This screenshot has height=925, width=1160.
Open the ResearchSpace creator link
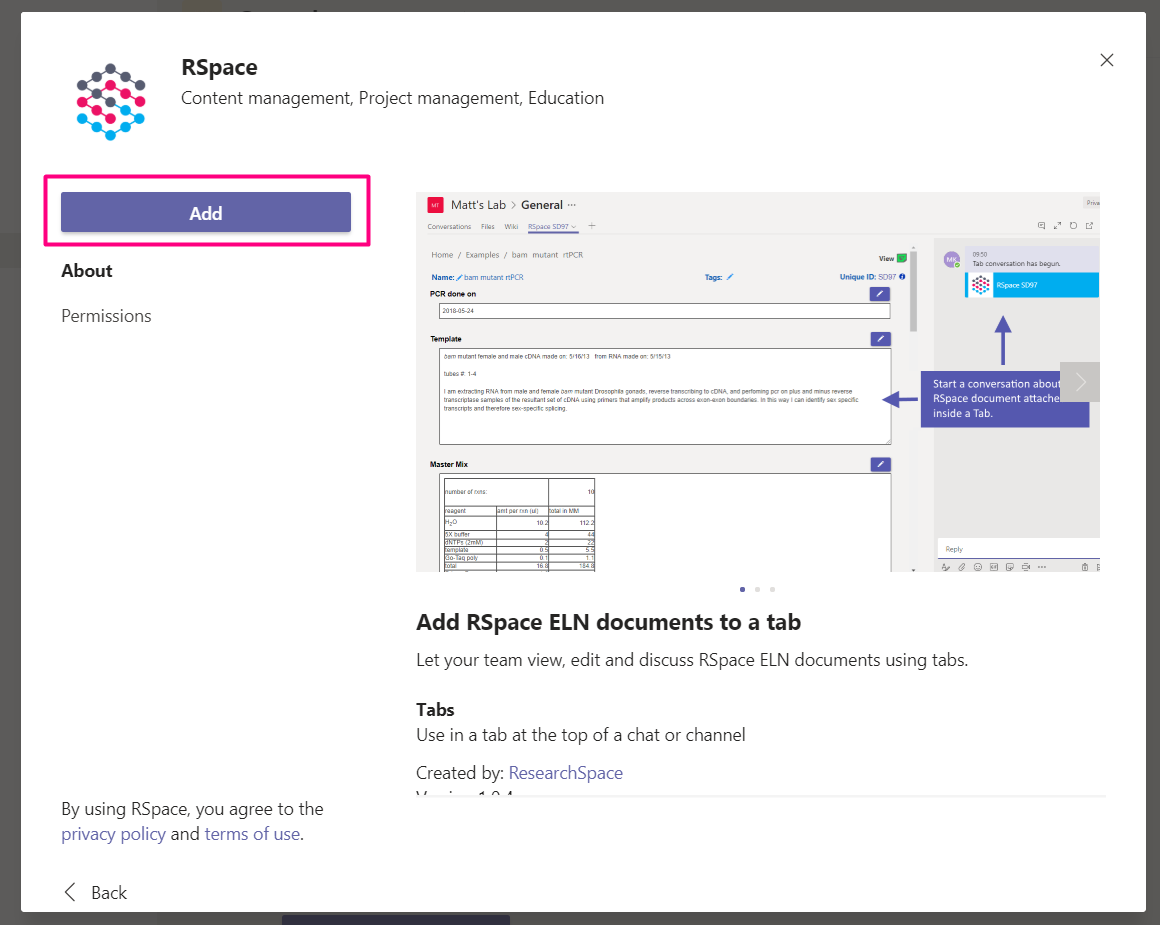[x=566, y=773]
